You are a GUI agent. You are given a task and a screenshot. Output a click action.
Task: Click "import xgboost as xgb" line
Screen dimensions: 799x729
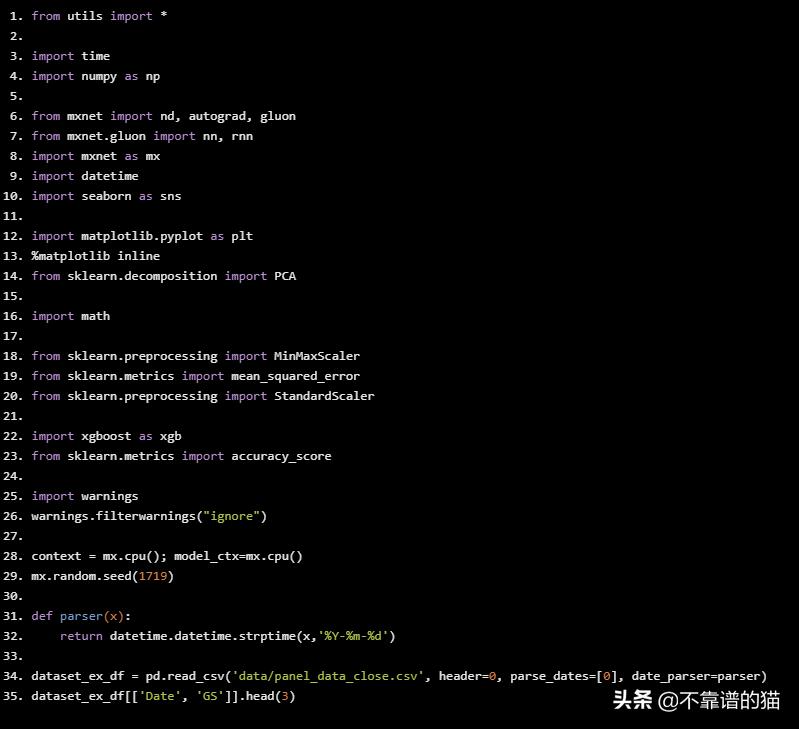[x=106, y=436]
